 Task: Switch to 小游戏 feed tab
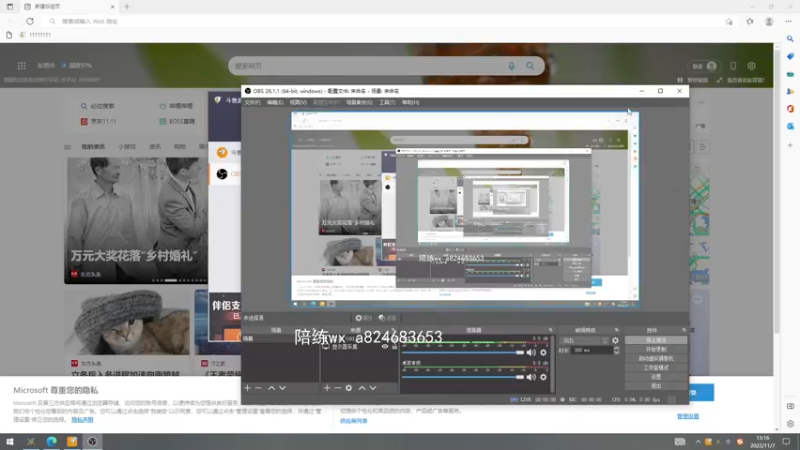tap(127, 147)
